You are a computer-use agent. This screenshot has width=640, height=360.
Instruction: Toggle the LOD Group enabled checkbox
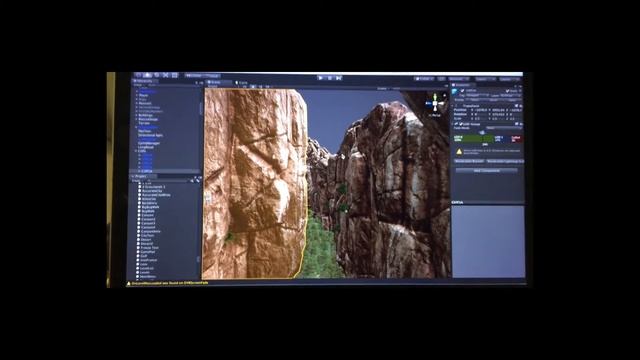tap(461, 124)
